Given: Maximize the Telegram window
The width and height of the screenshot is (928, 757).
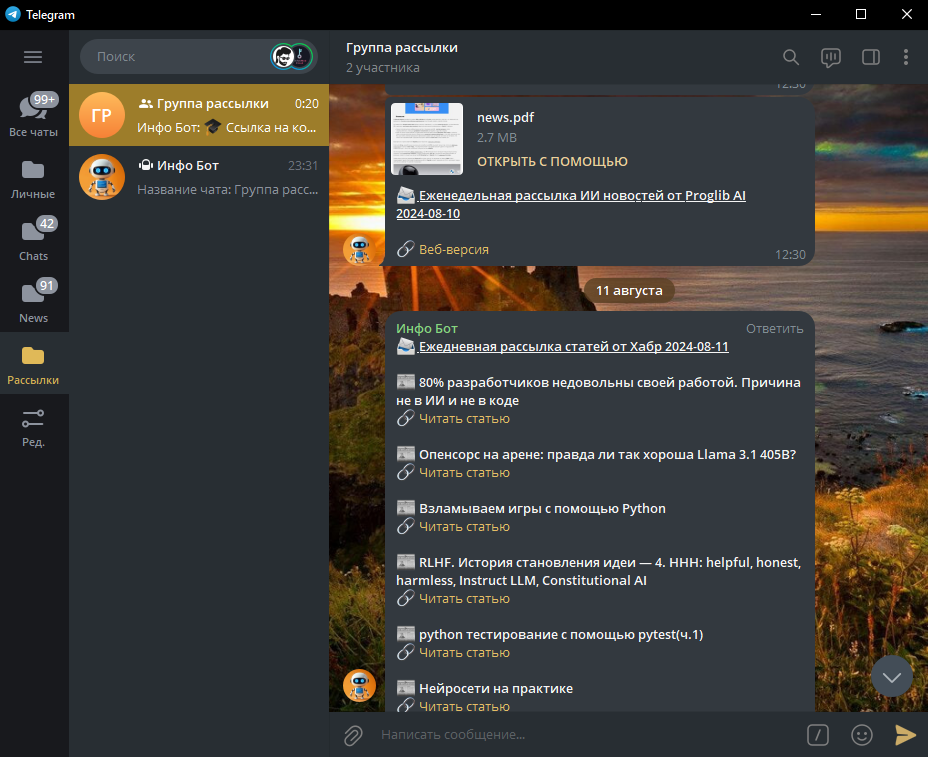Looking at the screenshot, I should coord(861,14).
